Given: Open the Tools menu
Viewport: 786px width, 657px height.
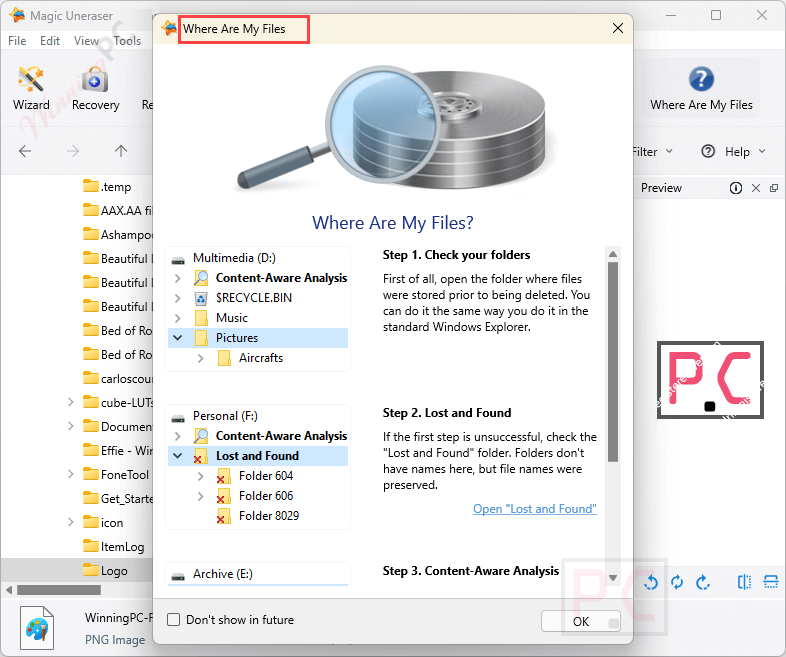Looking at the screenshot, I should pos(127,41).
